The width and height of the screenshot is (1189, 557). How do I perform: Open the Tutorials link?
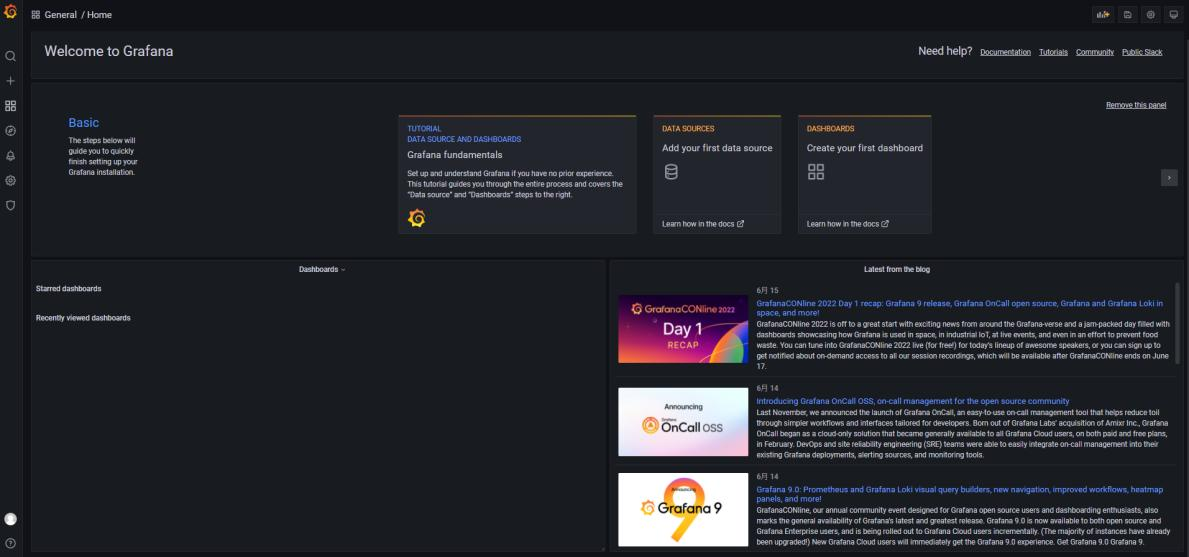point(1053,52)
